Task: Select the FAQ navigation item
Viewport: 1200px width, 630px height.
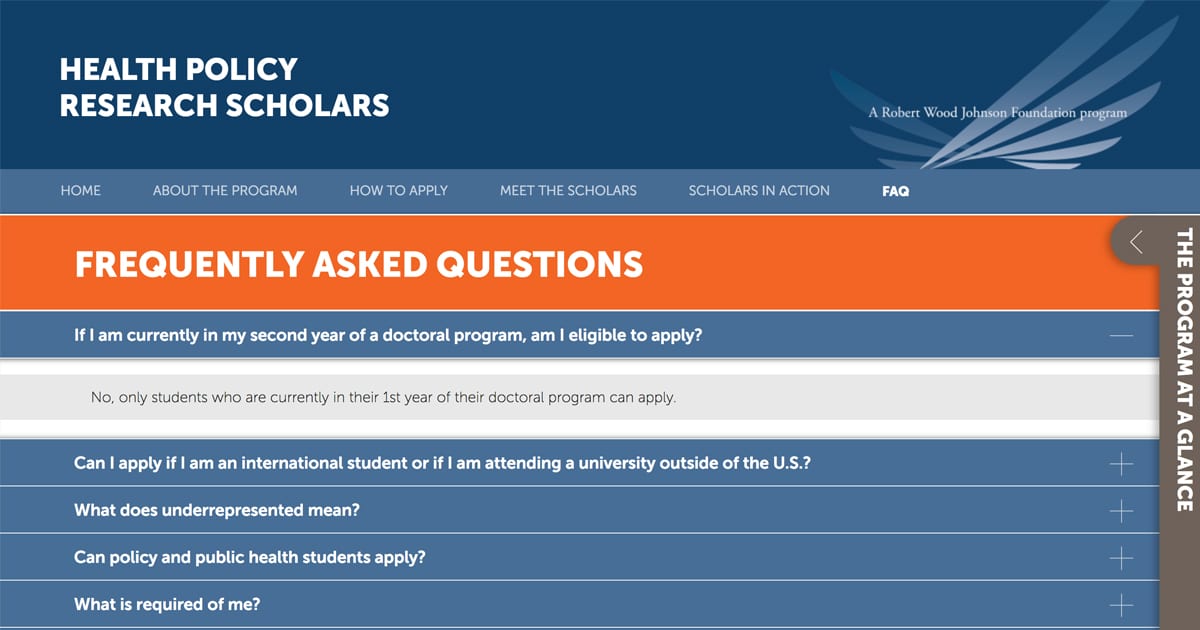Action: tap(896, 190)
